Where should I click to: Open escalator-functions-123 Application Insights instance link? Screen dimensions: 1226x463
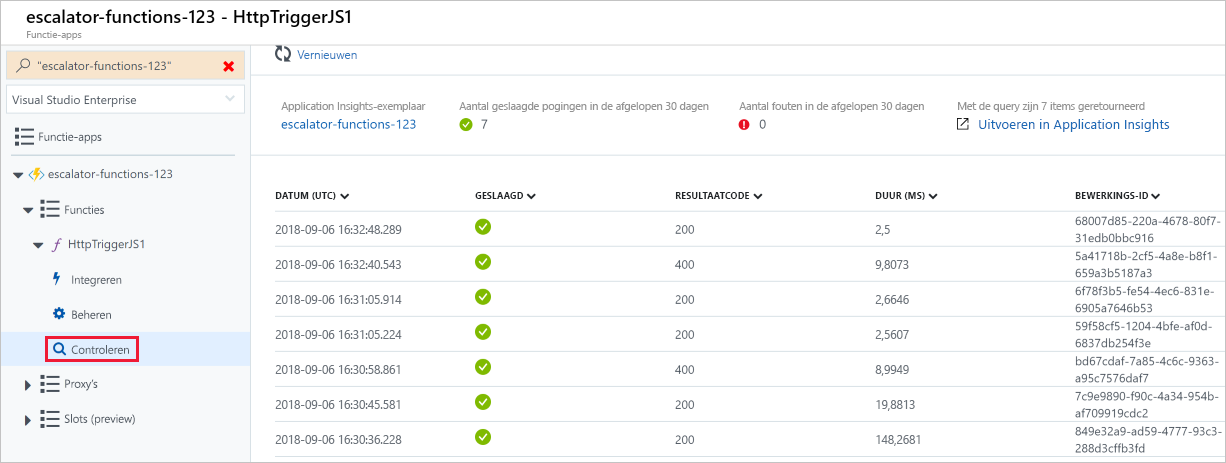(348, 125)
